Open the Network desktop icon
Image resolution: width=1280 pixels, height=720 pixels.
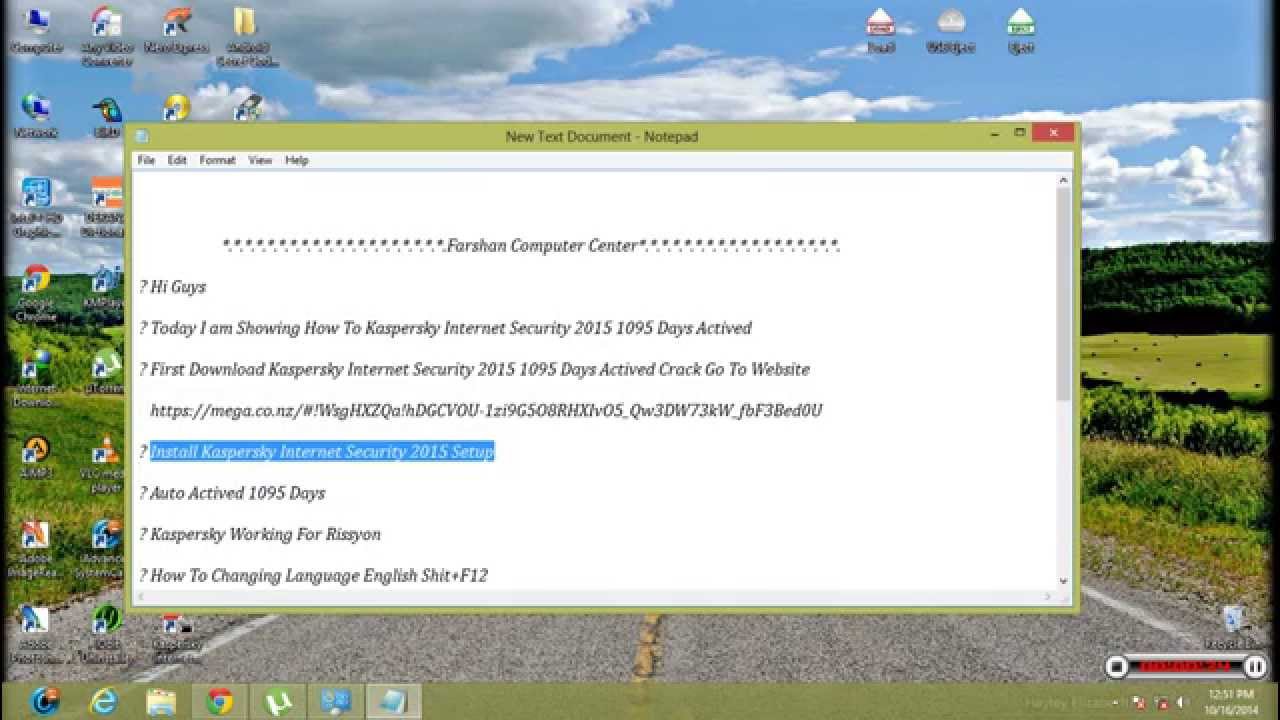pos(36,115)
